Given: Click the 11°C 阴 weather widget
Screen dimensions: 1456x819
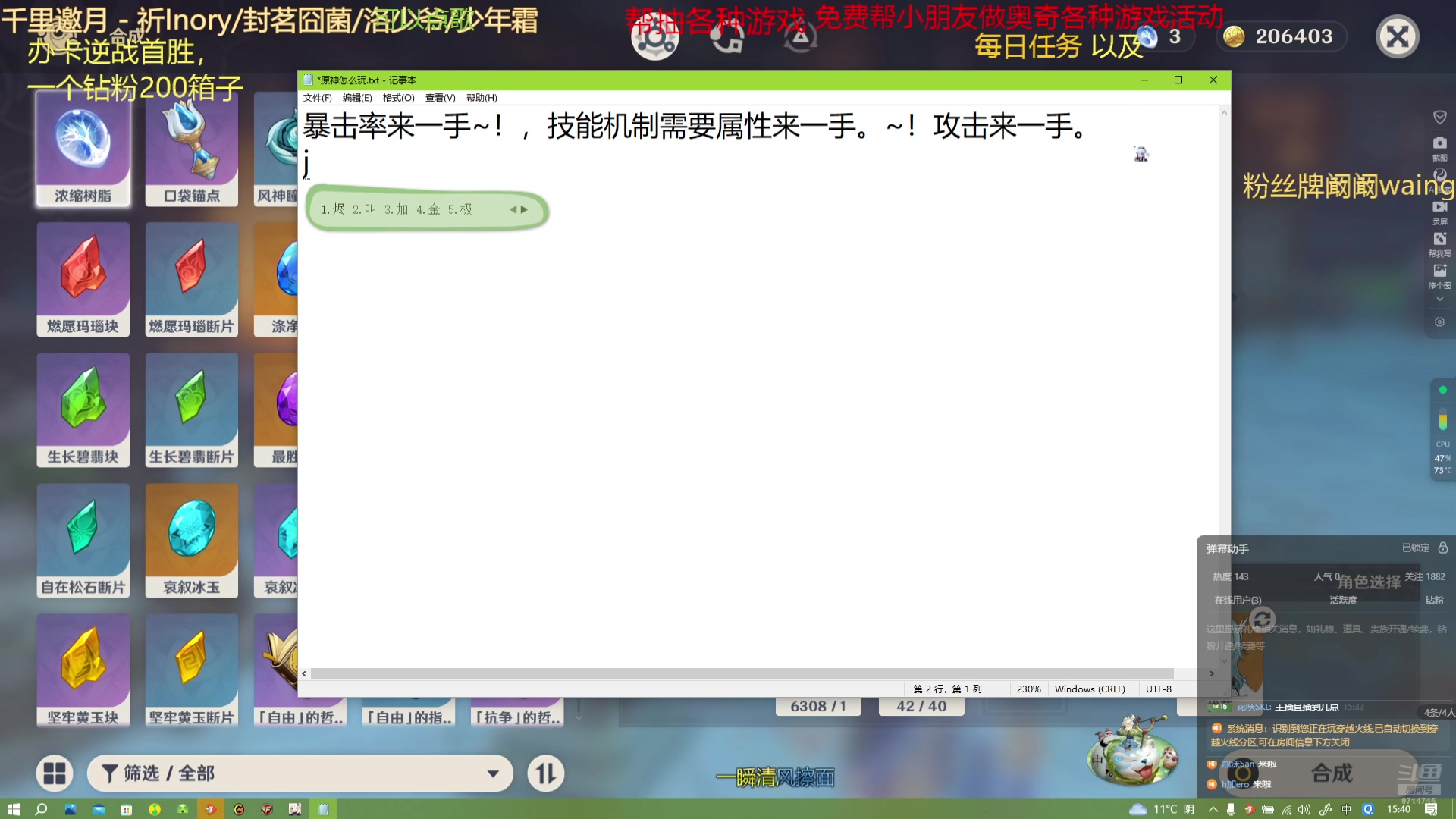Looking at the screenshot, I should point(1162,809).
